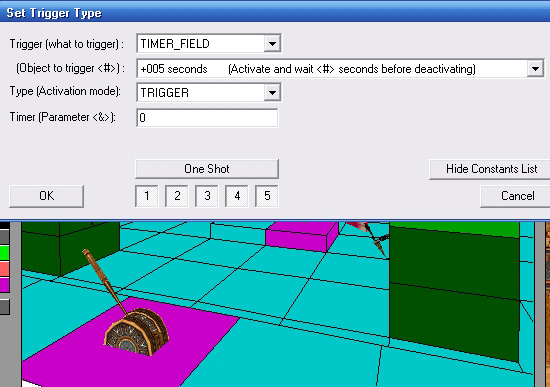Expand the Object to trigger dropdown arrow
Image resolution: width=550 pixels, height=387 pixels.
point(535,68)
